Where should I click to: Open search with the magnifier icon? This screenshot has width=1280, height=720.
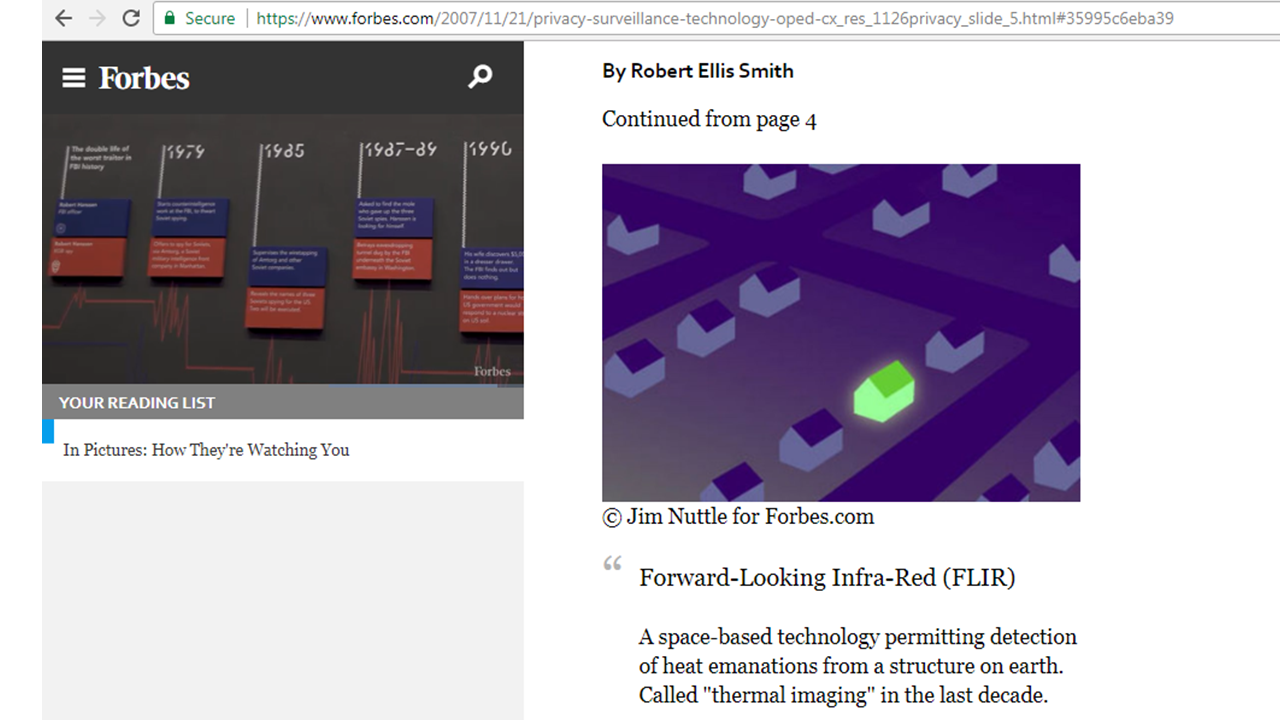[481, 77]
